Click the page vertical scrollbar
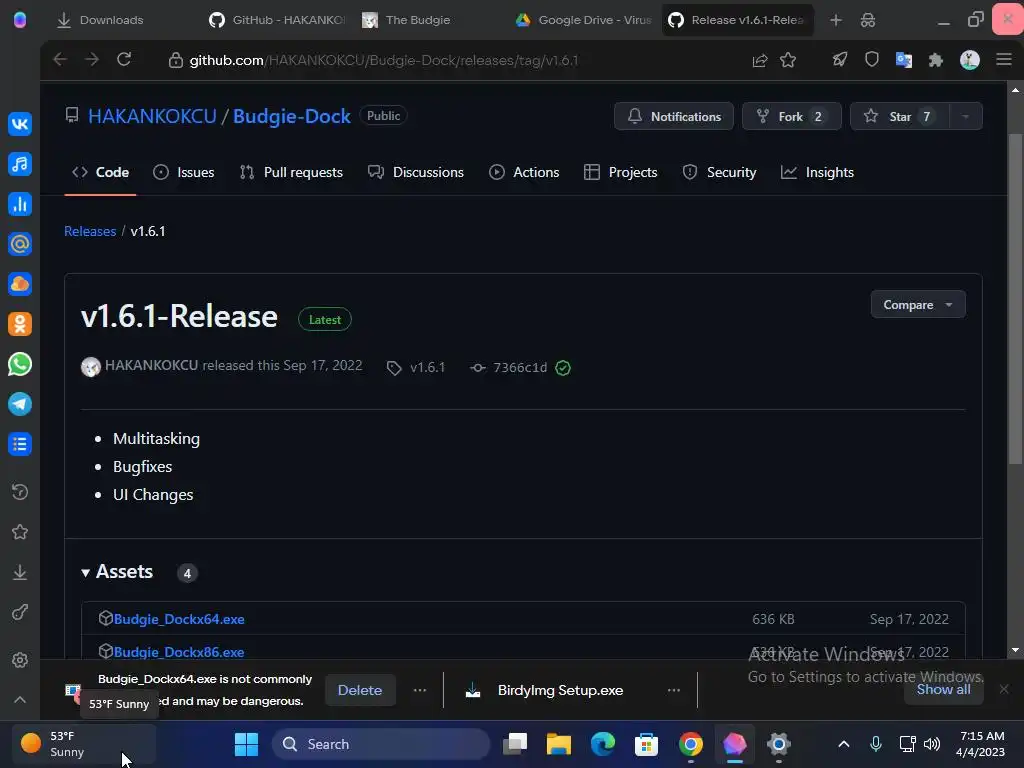The width and height of the screenshot is (1024, 768). click(x=1015, y=298)
